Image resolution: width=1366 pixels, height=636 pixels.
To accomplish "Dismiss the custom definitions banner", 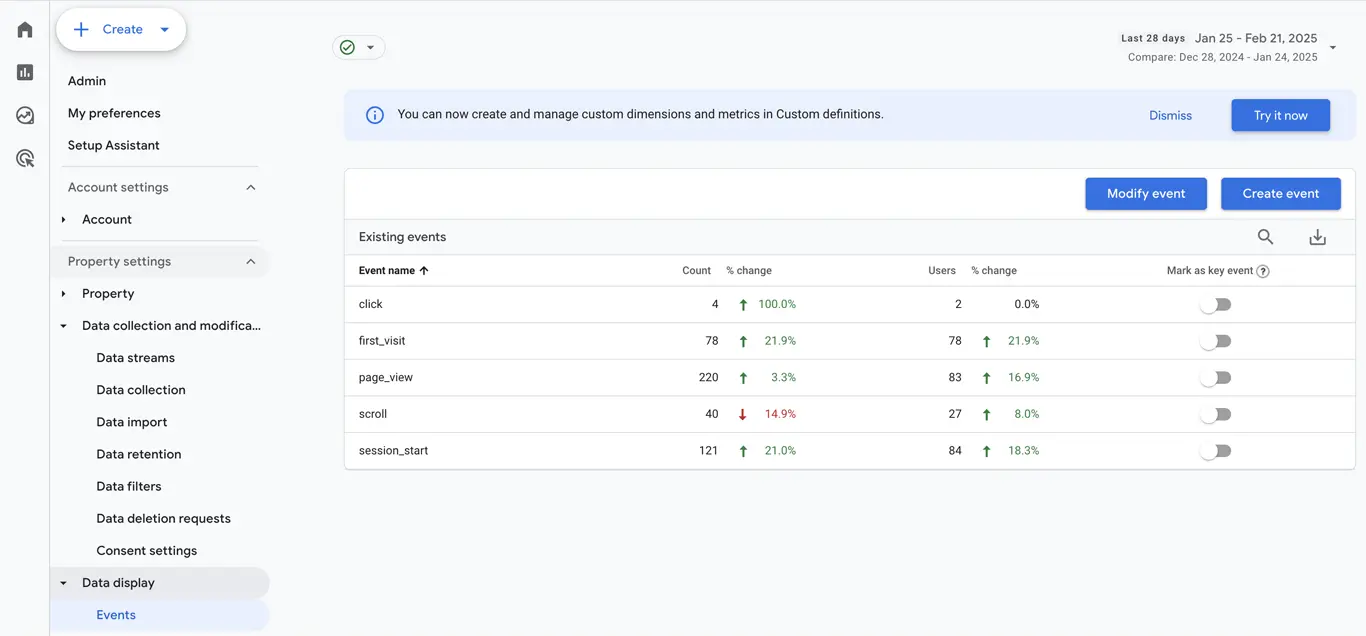I will click(1170, 115).
